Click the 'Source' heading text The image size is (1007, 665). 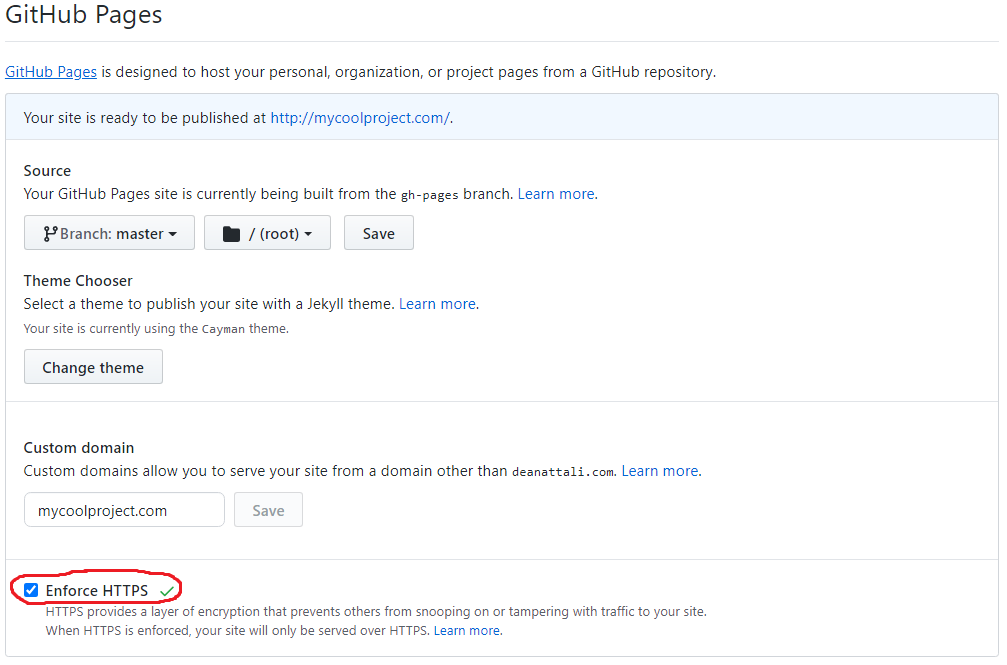tap(47, 171)
